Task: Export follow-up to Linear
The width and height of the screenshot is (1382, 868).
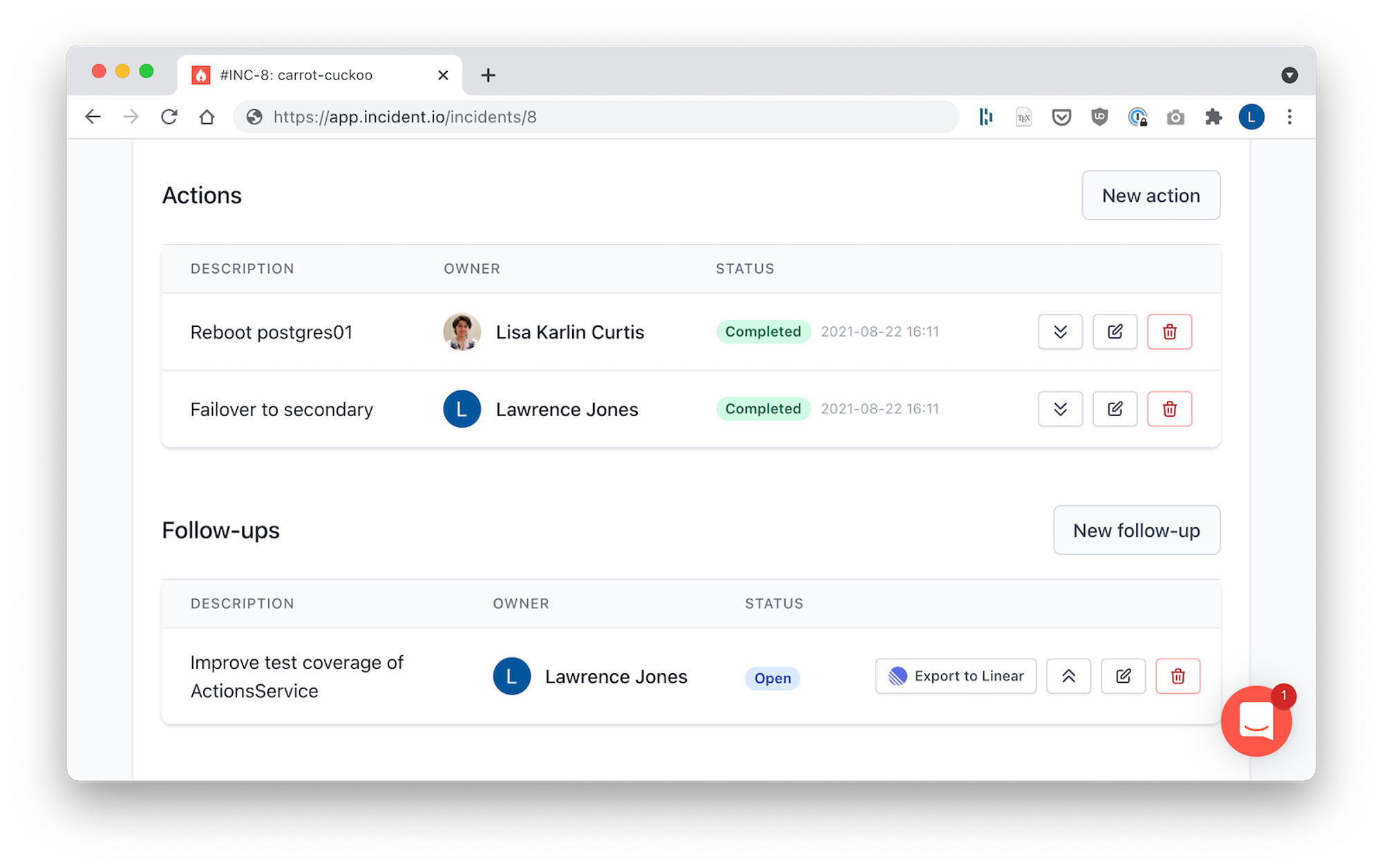Action: coord(956,676)
